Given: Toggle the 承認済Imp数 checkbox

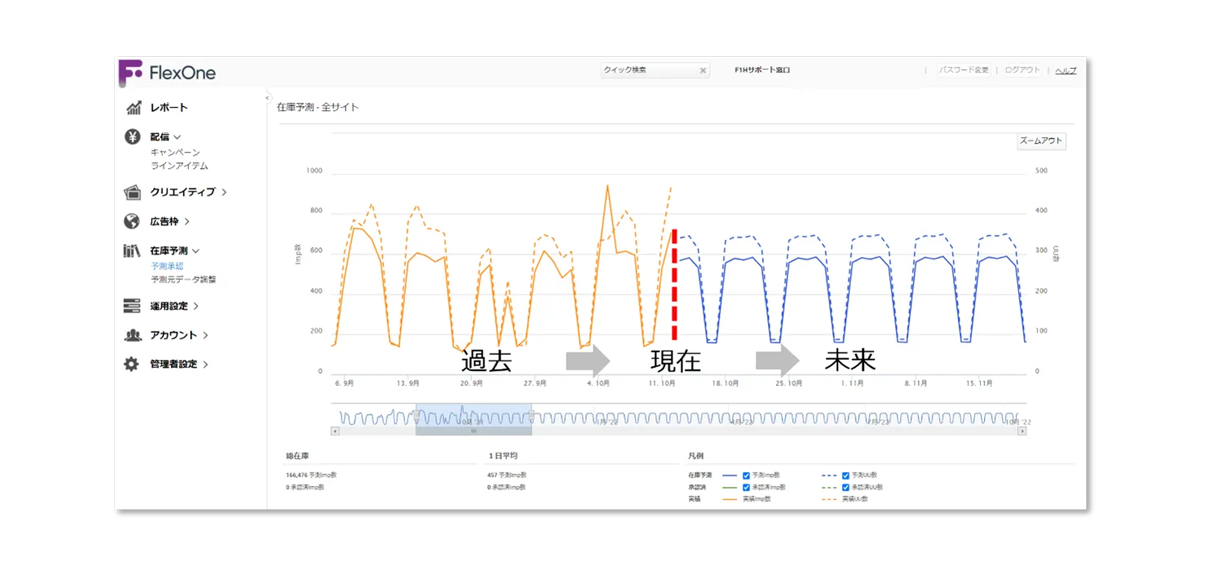Looking at the screenshot, I should (746, 487).
